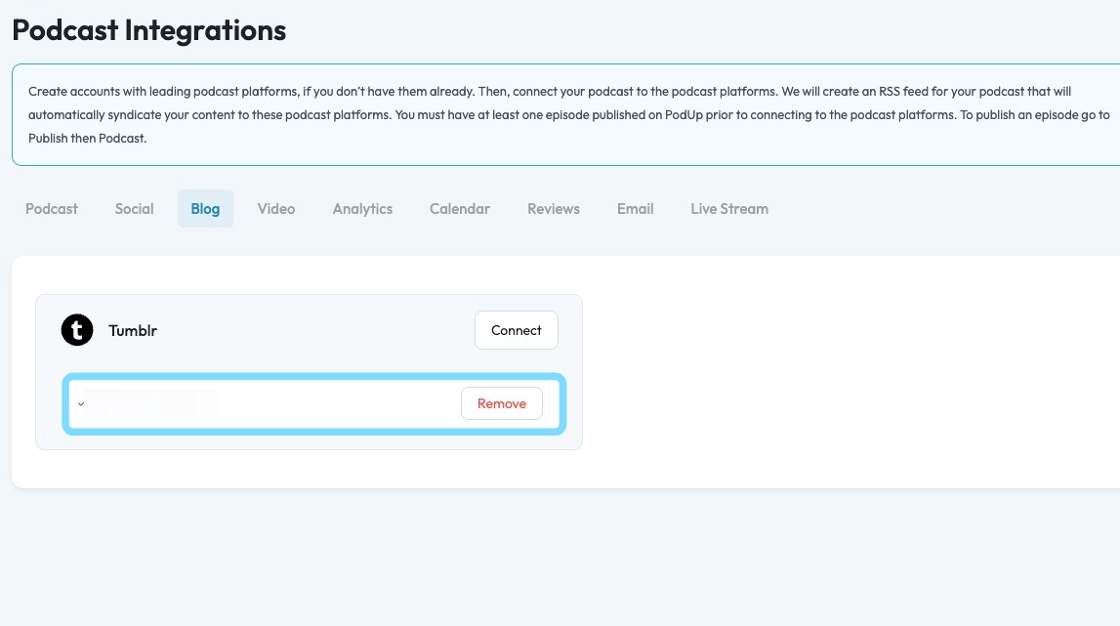Go to the Video tab
Screen dimensions: 1120x626
click(276, 209)
